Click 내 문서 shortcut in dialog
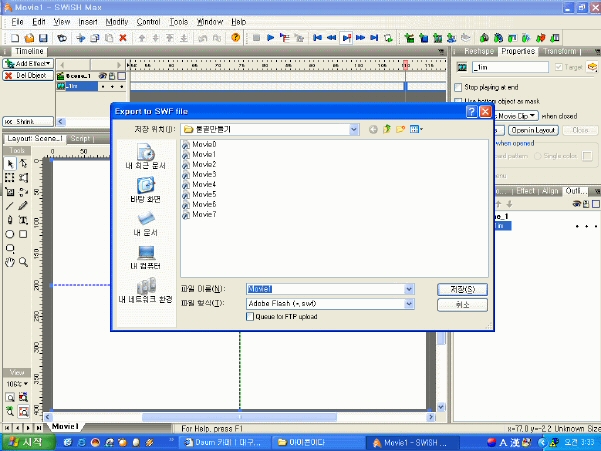 [x=146, y=223]
